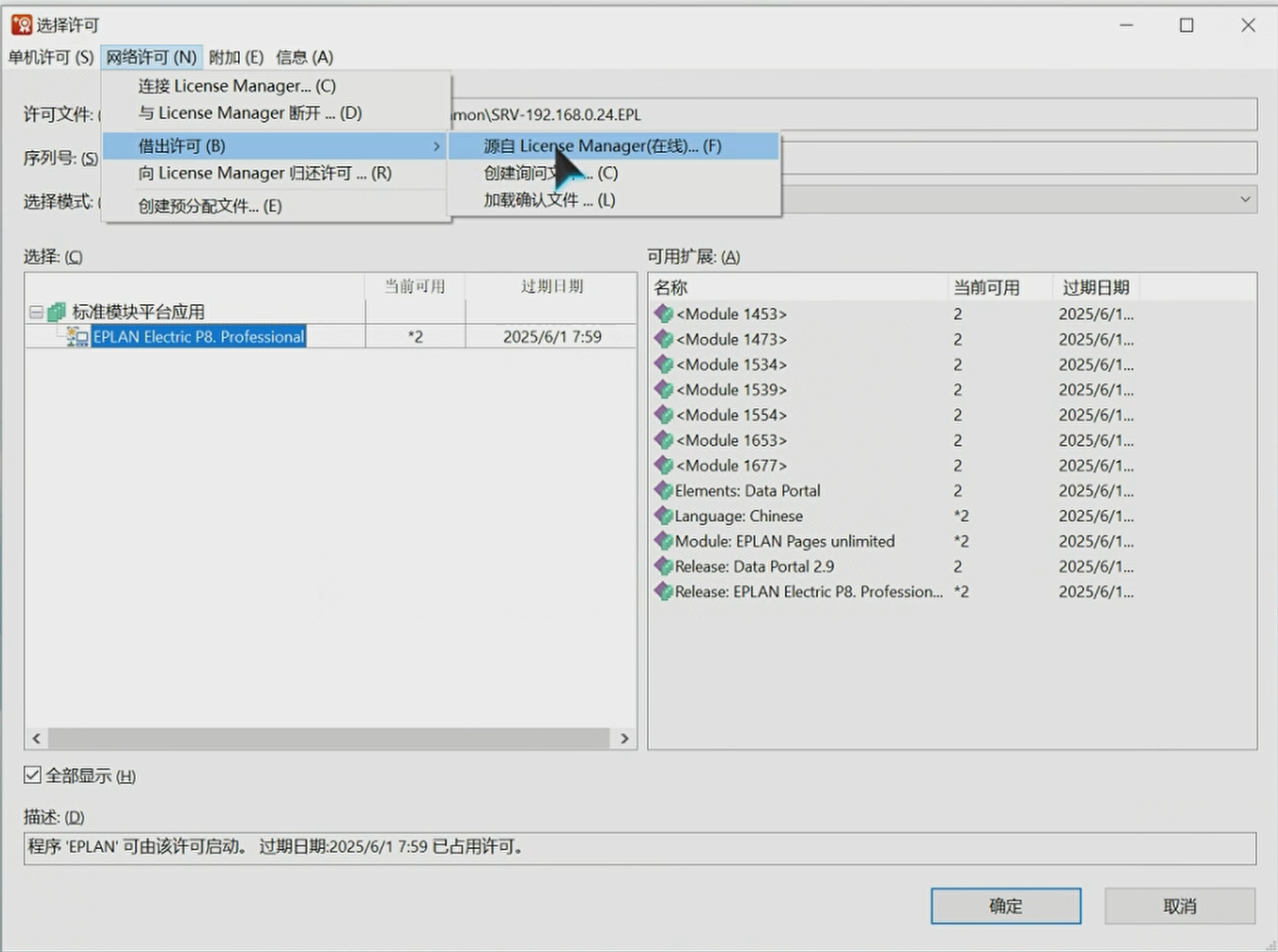Click the horizontal scrollbar thumb in selection list
This screenshot has height=952, width=1278.
[329, 739]
